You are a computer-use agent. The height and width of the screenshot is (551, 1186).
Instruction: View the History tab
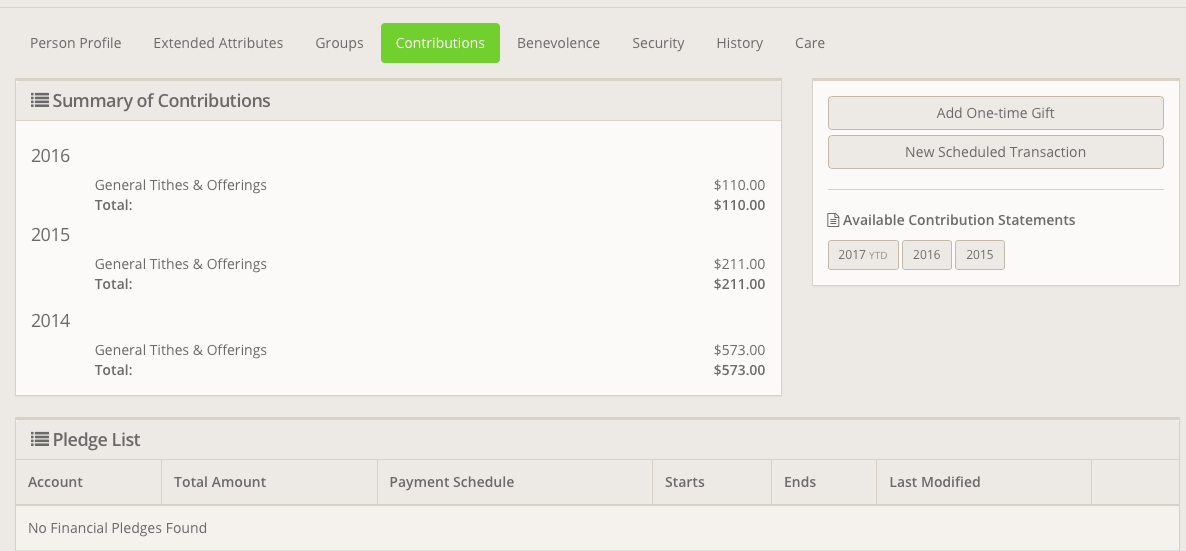coord(739,43)
